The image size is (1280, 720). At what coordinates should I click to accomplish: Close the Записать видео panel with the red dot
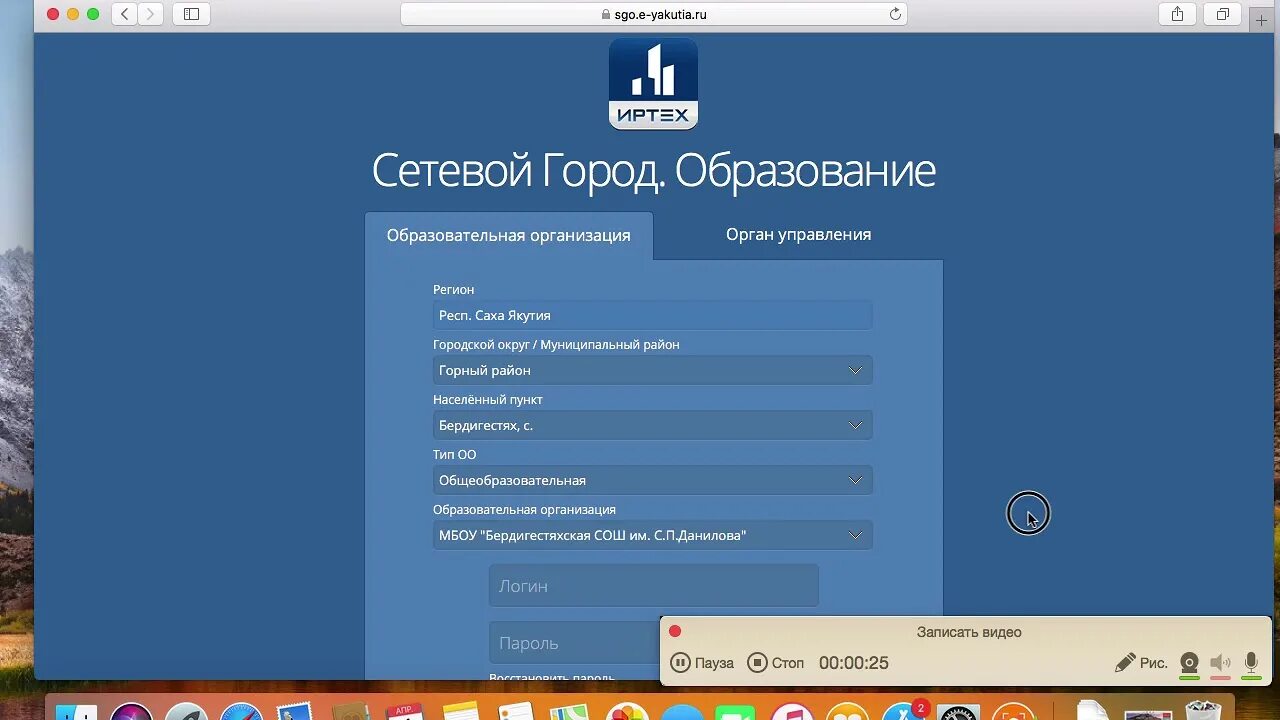point(675,631)
